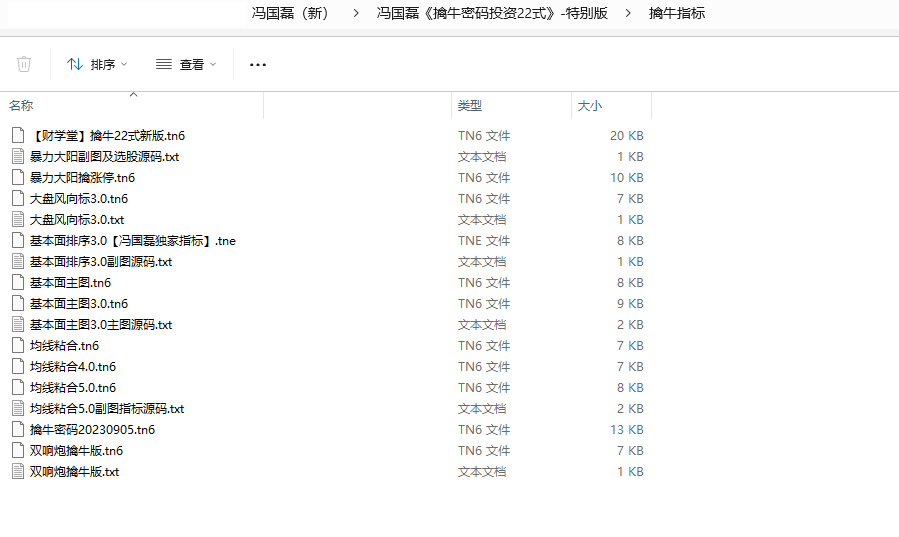899x537 pixels.
Task: Select file name 大盘风向标3.0.txt
Action: pyautogui.click(x=77, y=219)
